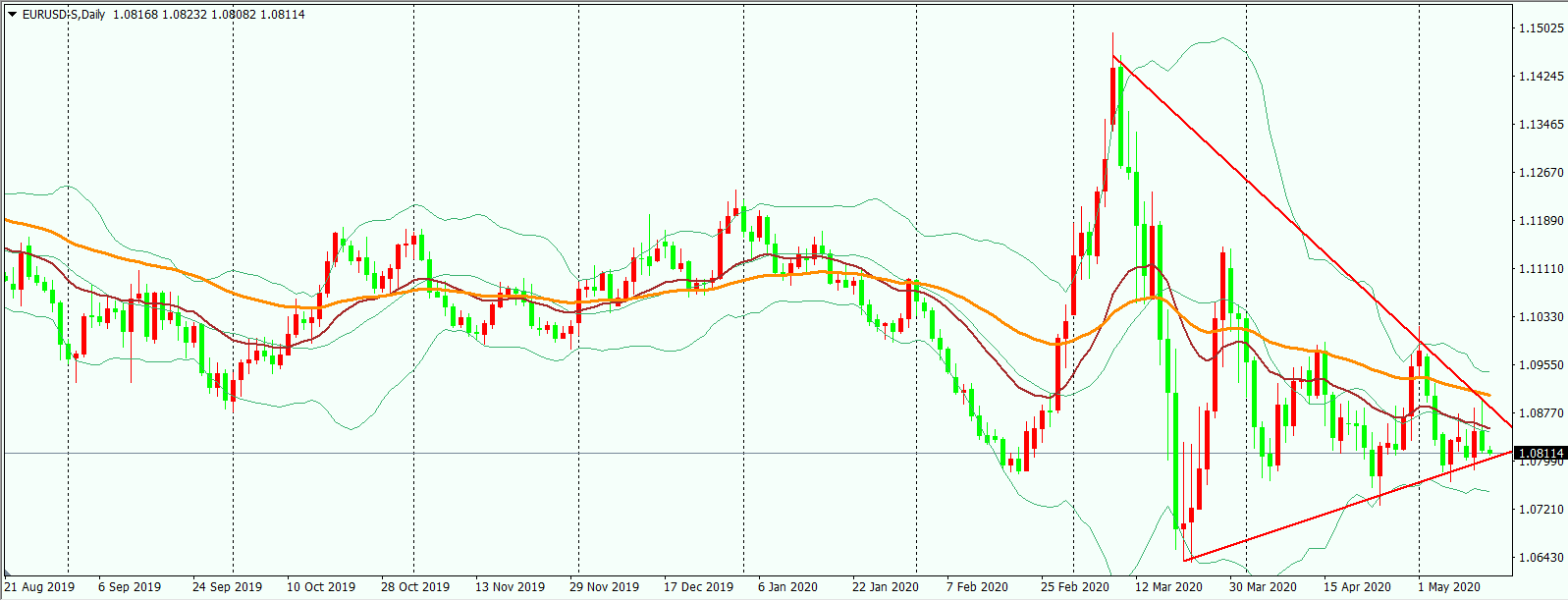Viewport: 1568px width, 601px height.
Task: Click the 24 Sep 2019 date label
Action: 228,587
